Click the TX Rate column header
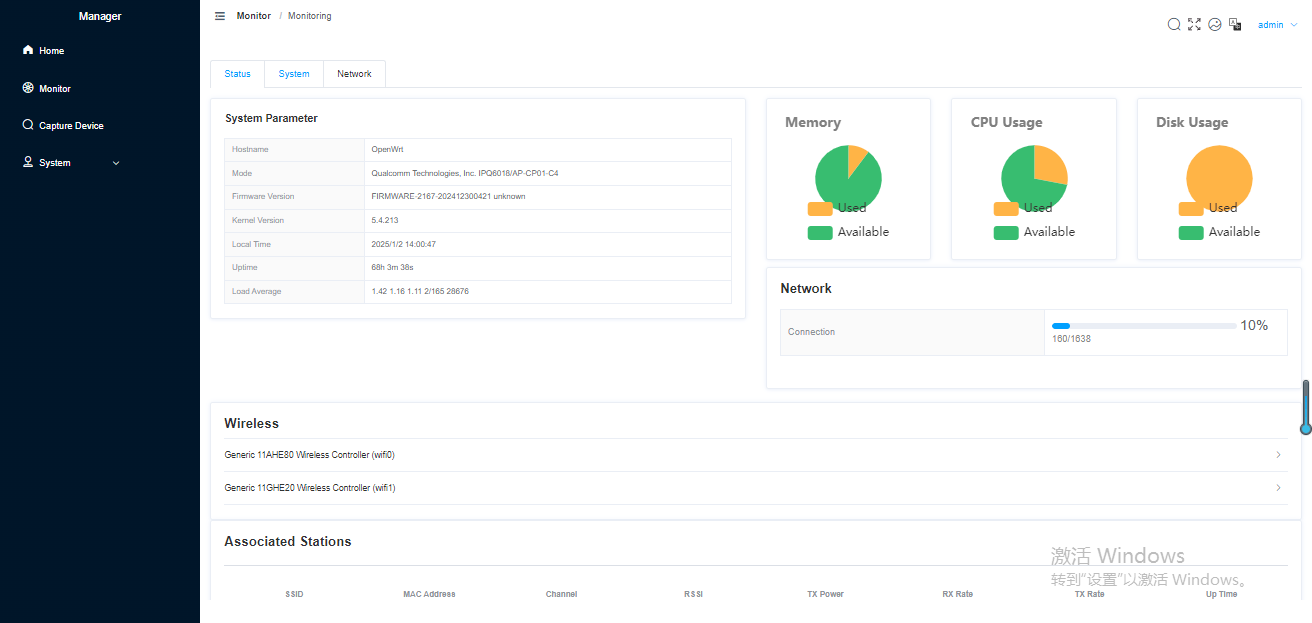The width and height of the screenshot is (1312, 623). click(1089, 594)
